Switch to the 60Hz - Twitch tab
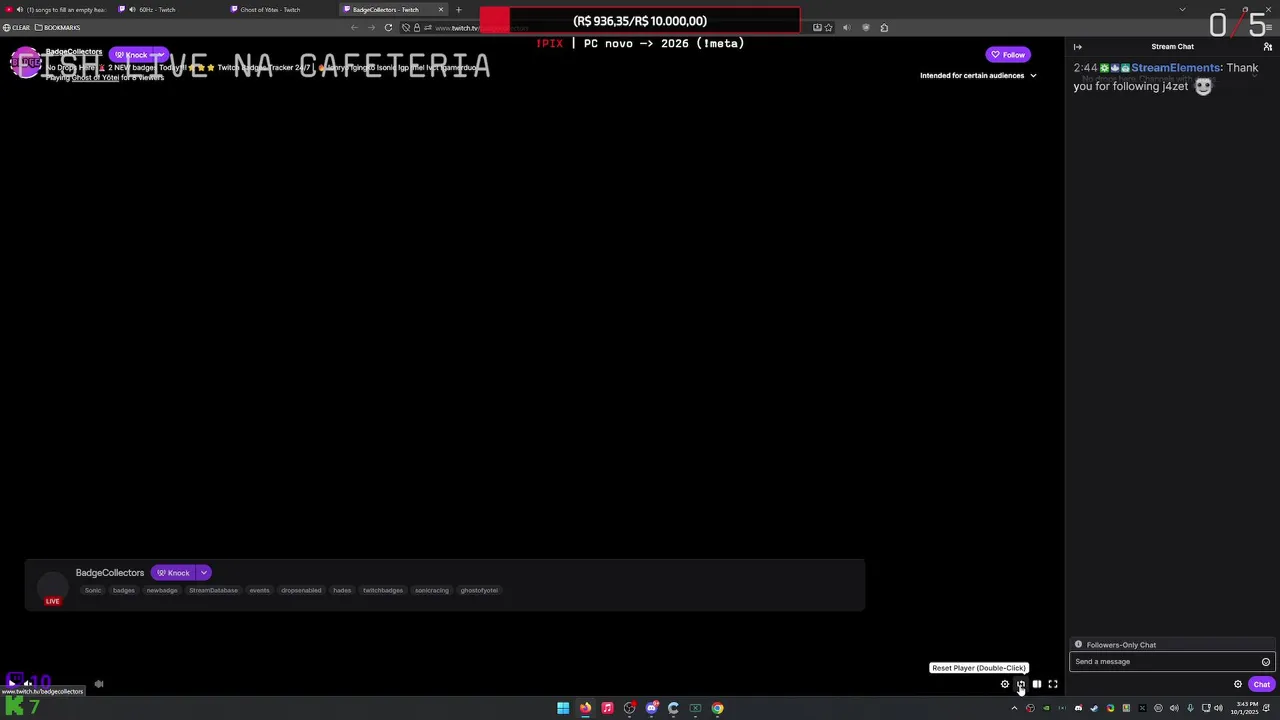Screen dimensions: 1280x720 pyautogui.click(x=167, y=10)
